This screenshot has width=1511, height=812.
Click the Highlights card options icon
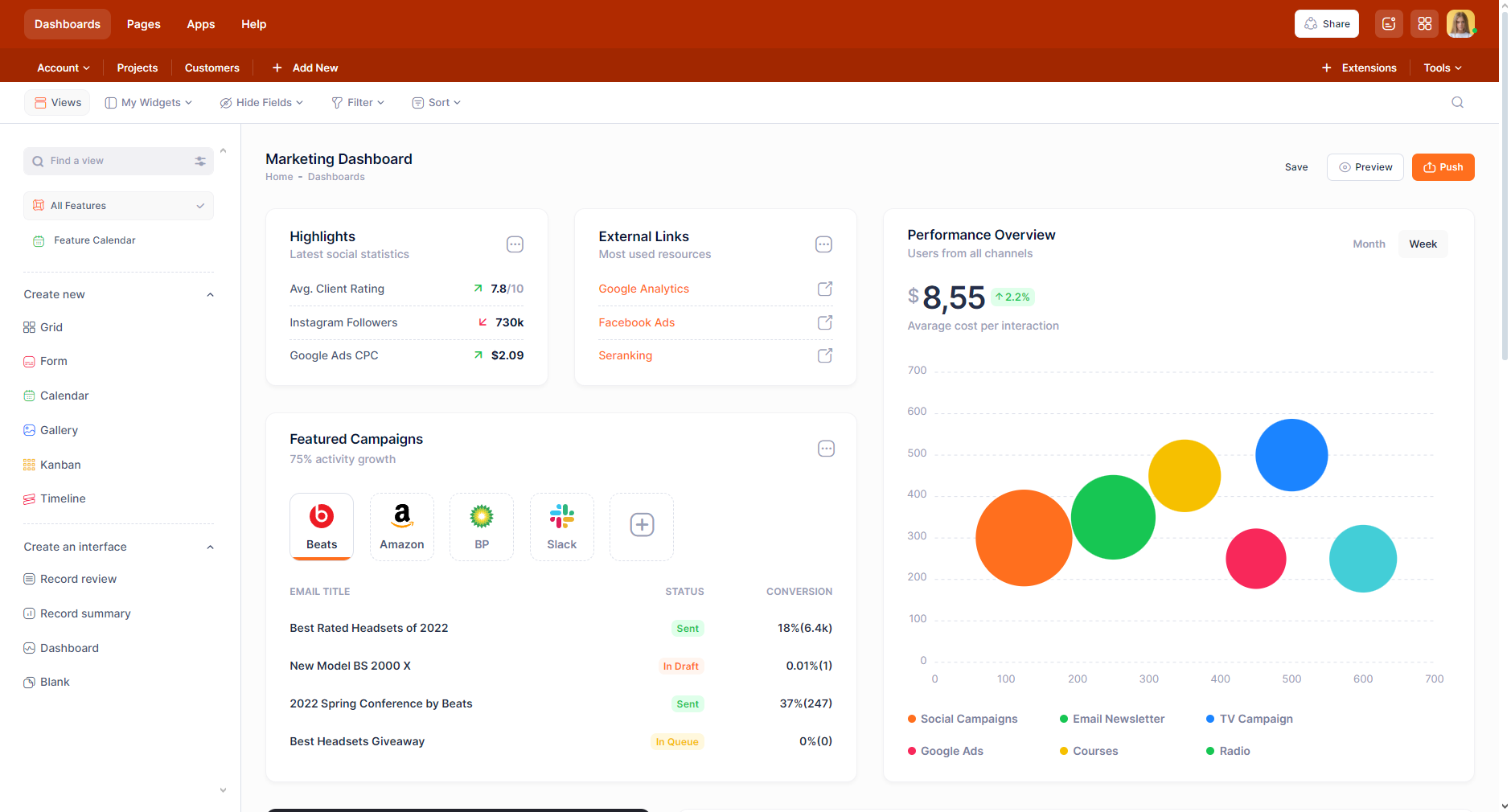point(515,244)
